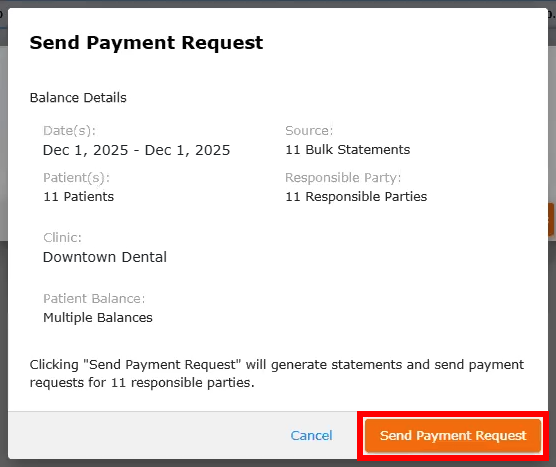The height and width of the screenshot is (467, 556).
Task: Click the Send Payment Request dialog title
Action: pyautogui.click(x=146, y=43)
